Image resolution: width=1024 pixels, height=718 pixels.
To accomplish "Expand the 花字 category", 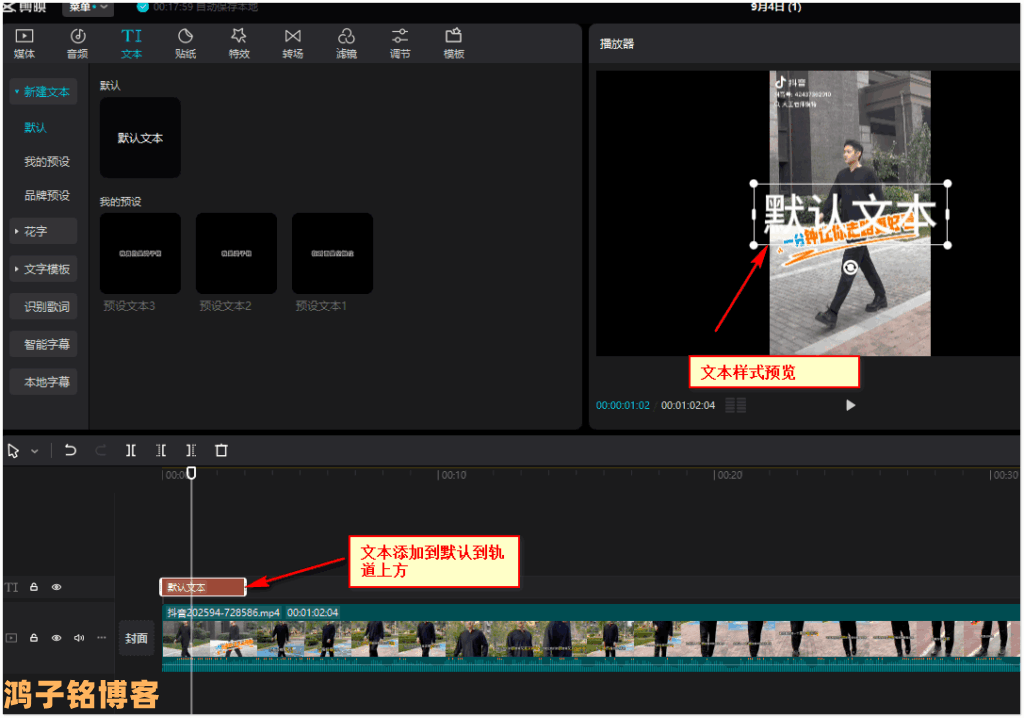I will (43, 231).
